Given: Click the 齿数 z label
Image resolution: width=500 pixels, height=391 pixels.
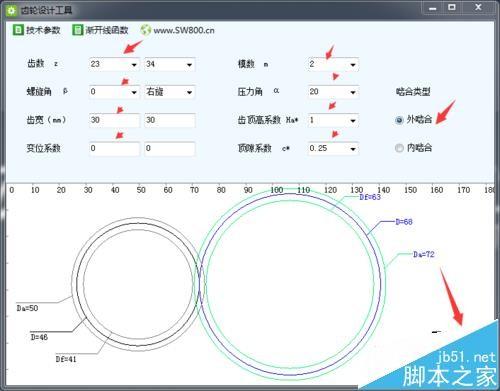Looking at the screenshot, I should tap(42, 63).
